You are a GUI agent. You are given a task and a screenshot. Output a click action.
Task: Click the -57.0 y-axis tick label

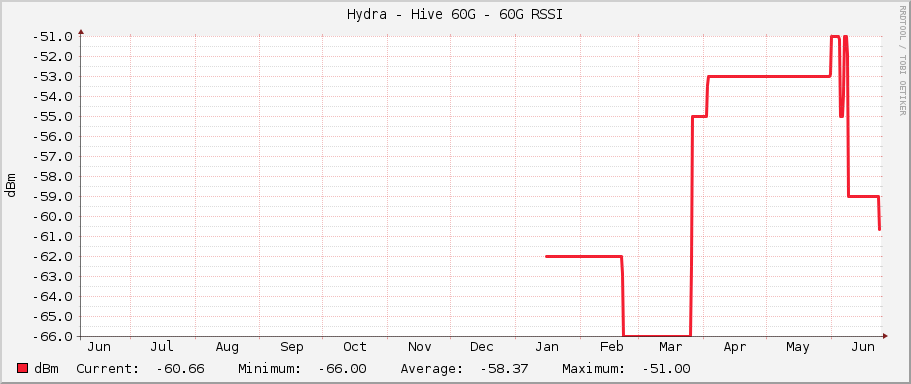coord(52,156)
